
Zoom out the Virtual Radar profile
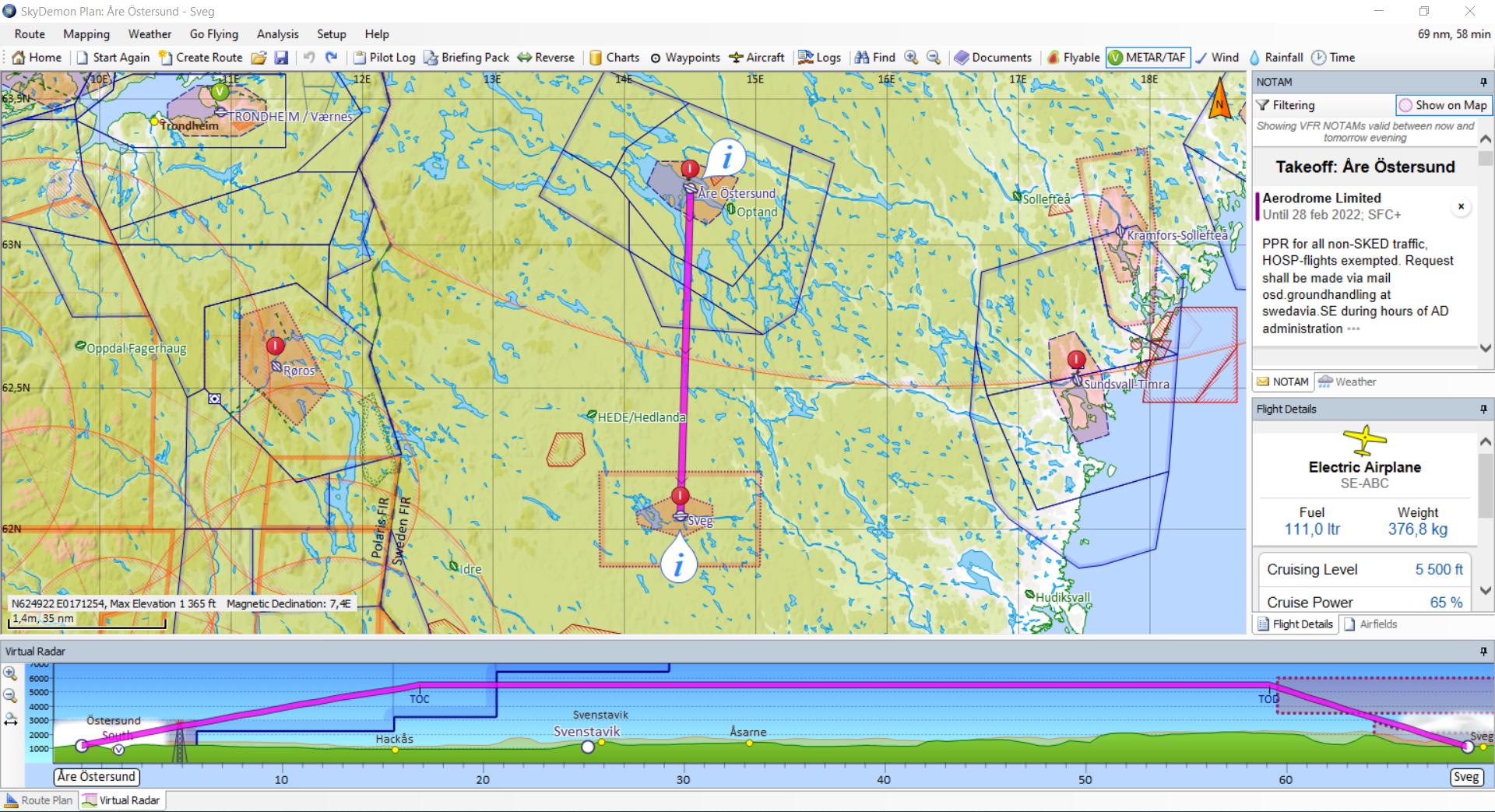pyautogui.click(x=10, y=696)
